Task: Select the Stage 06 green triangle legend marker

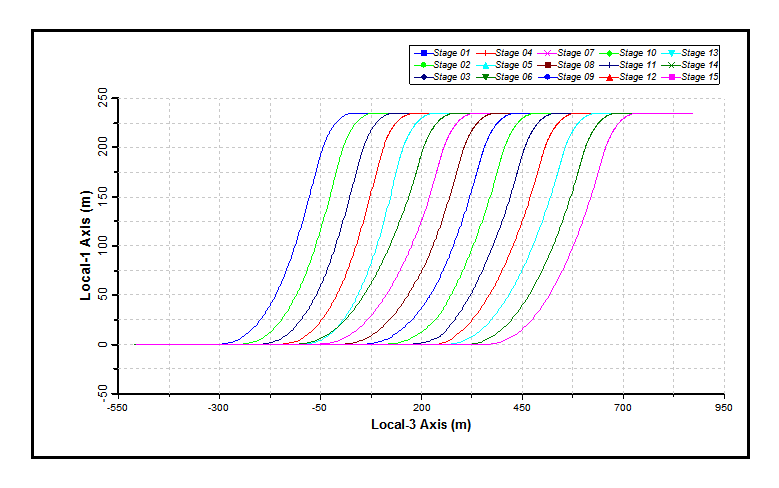Action: tap(485, 77)
